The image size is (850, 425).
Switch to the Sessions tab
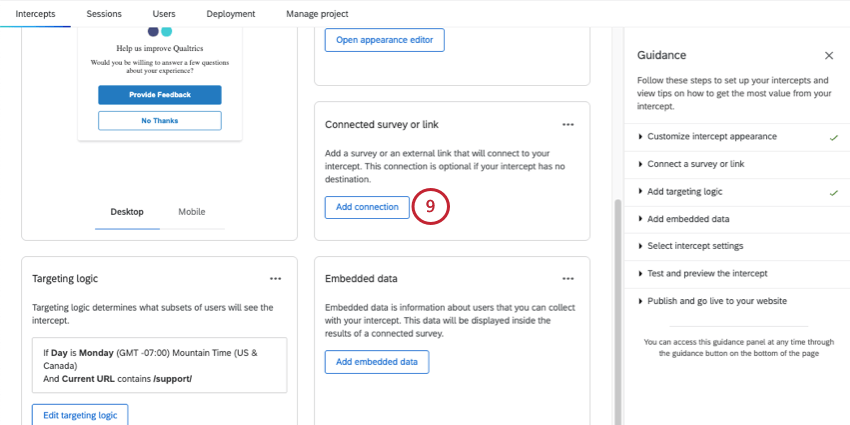coord(104,14)
